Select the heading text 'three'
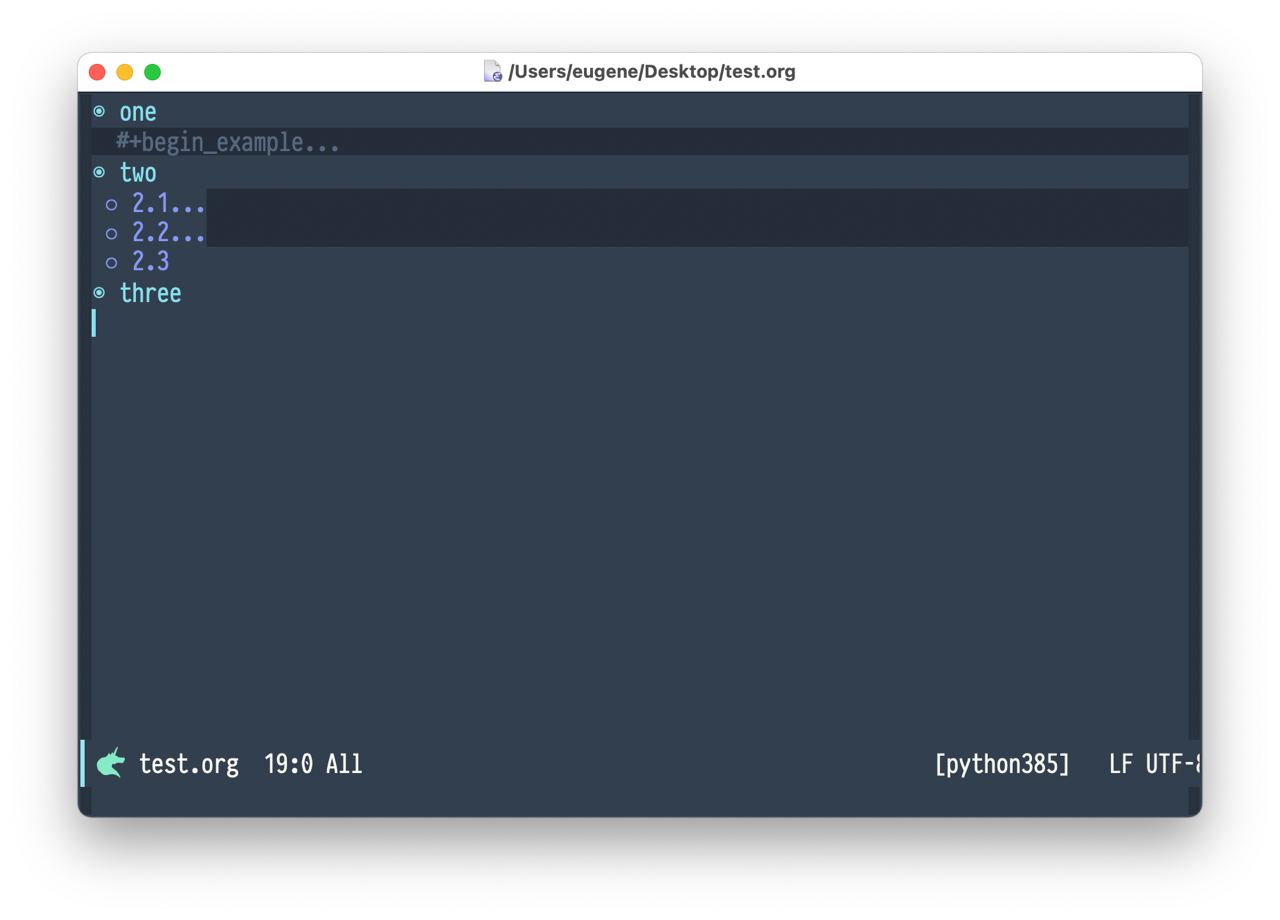This screenshot has width=1280, height=920. click(x=150, y=292)
